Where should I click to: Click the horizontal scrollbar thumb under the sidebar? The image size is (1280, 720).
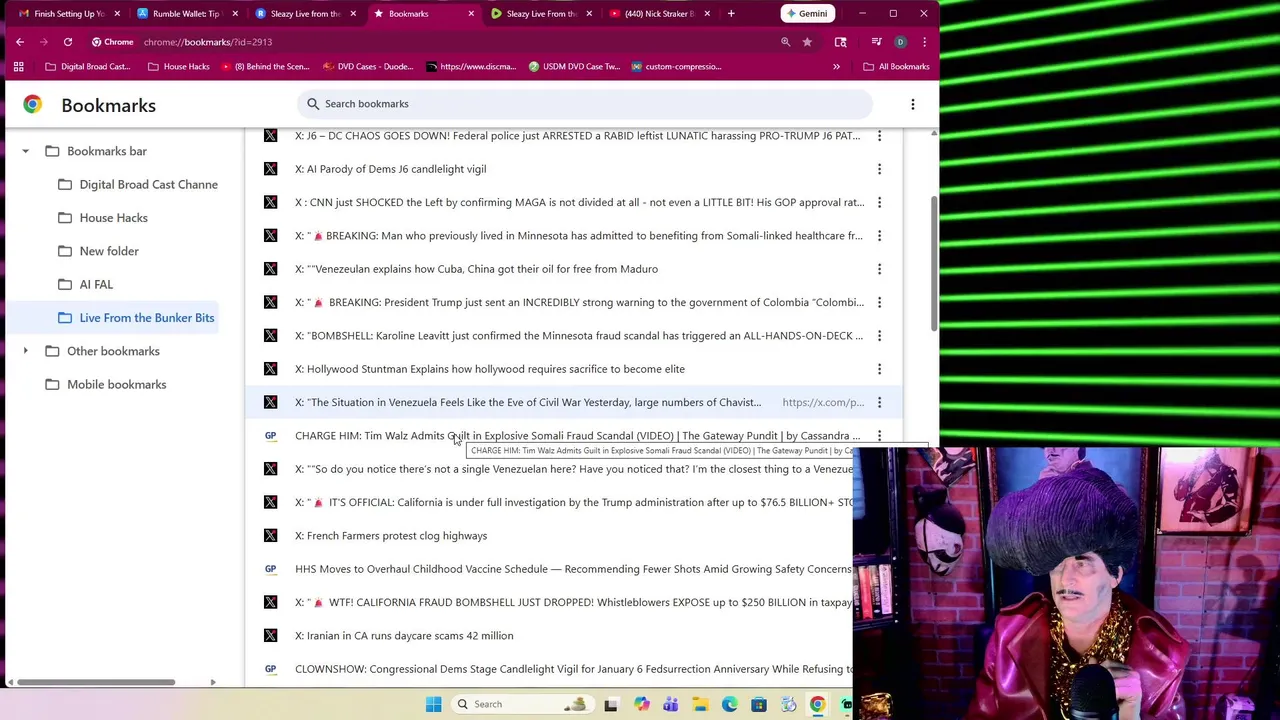[x=96, y=683]
